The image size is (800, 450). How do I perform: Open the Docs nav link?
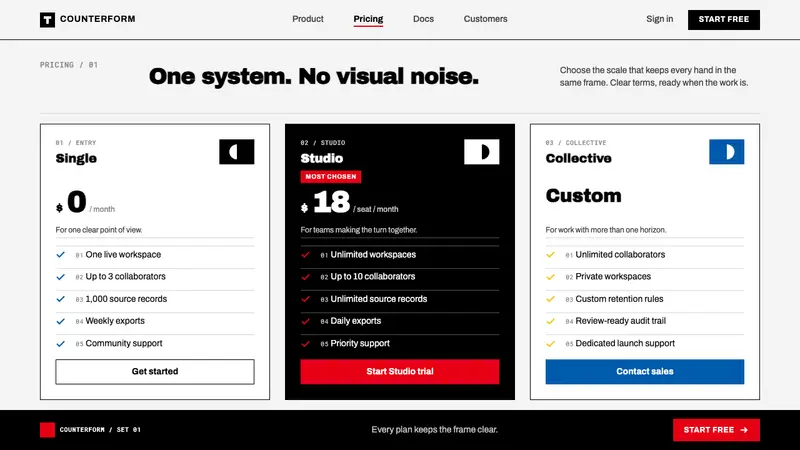[x=423, y=19]
